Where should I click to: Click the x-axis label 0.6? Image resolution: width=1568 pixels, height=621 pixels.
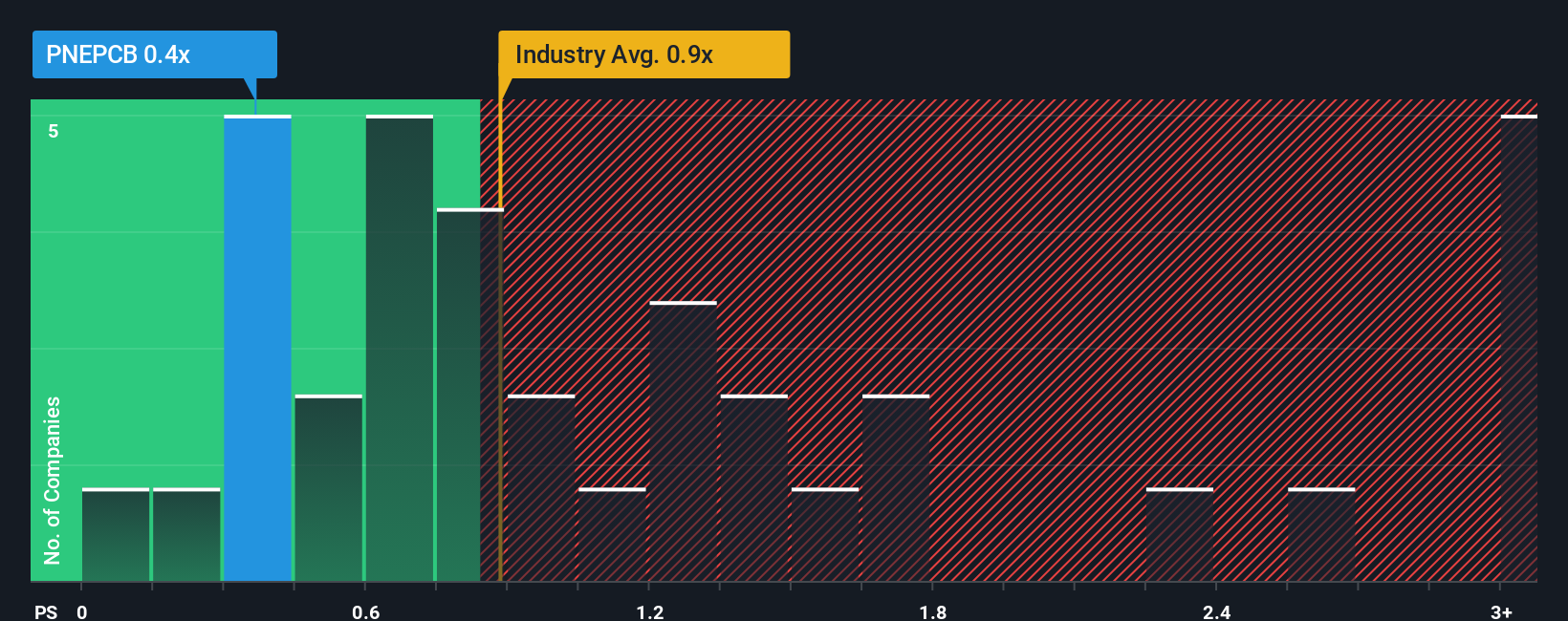coord(366,611)
